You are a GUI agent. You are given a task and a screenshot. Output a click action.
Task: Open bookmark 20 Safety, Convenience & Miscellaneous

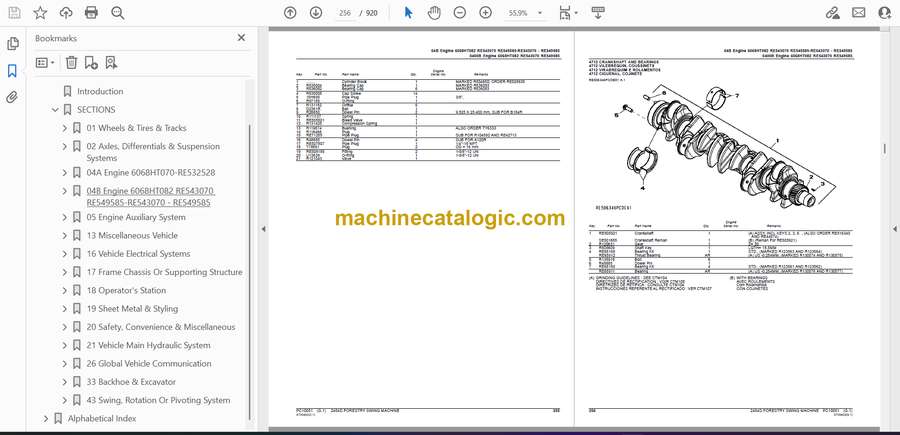(161, 327)
